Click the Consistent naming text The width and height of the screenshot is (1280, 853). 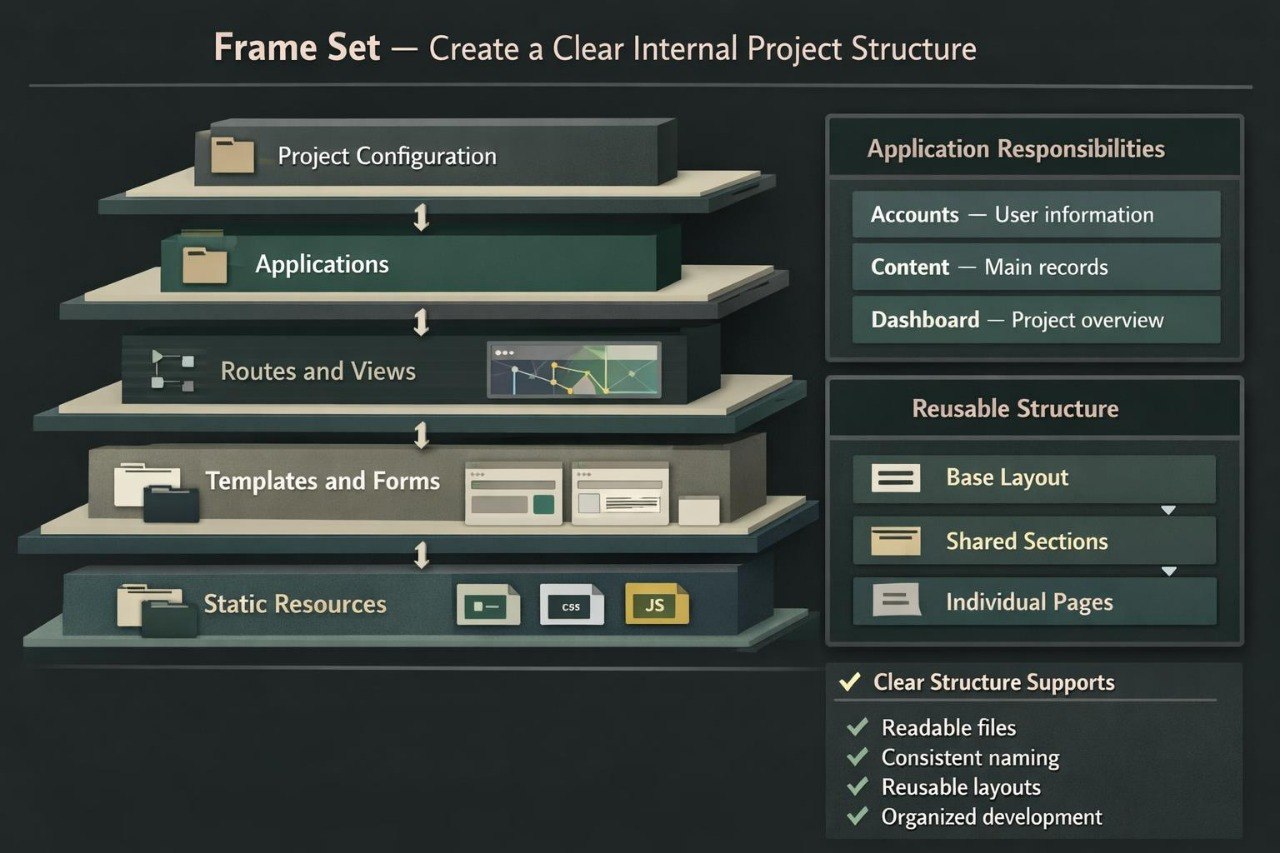coord(970,758)
